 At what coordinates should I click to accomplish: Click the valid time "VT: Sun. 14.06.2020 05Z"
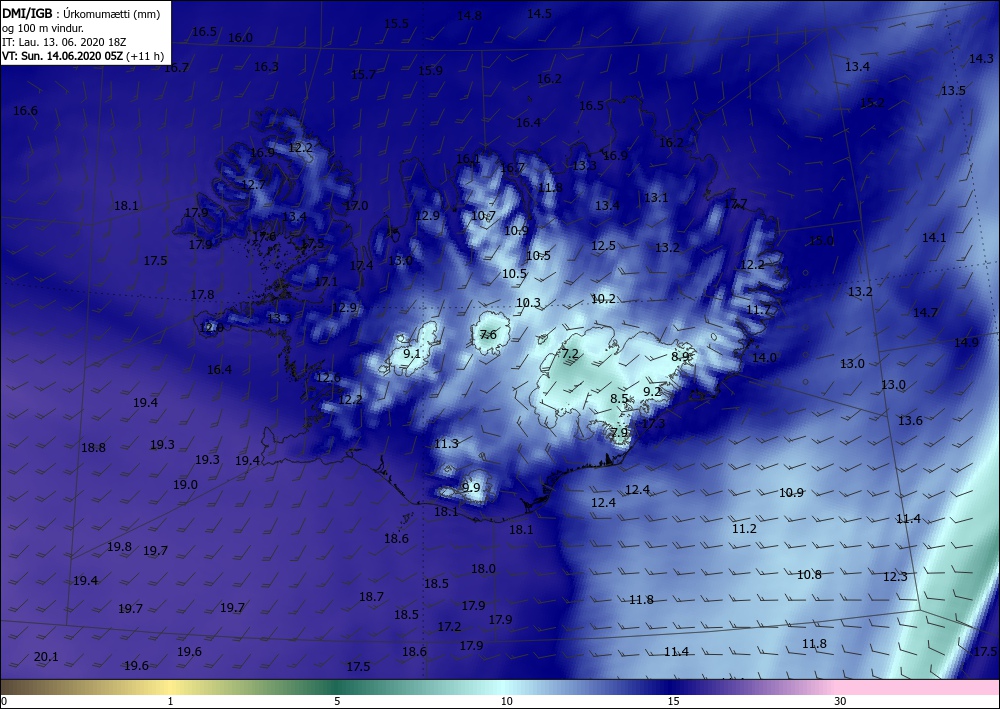(x=62, y=56)
